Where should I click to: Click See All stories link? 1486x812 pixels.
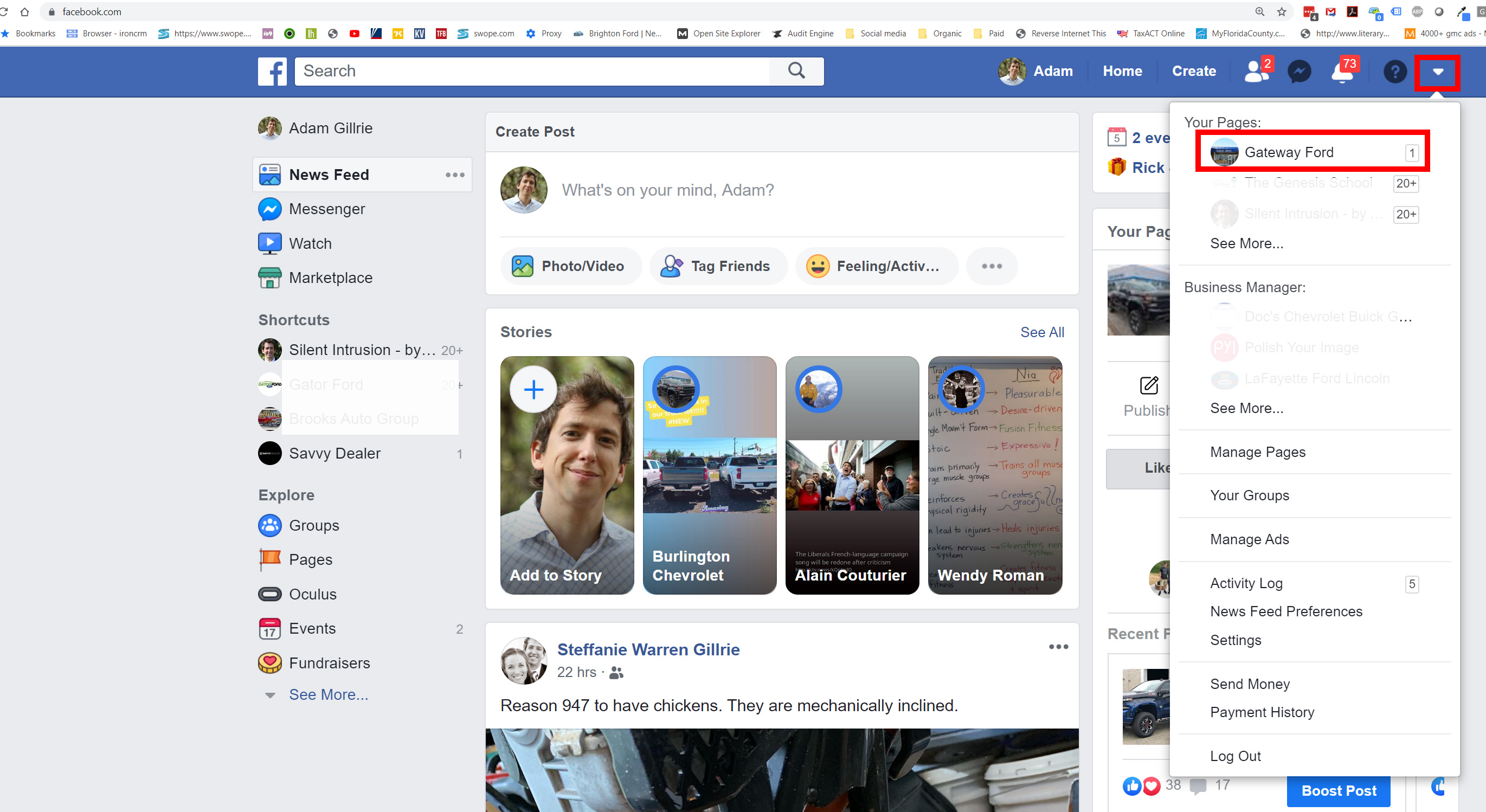click(x=1042, y=332)
